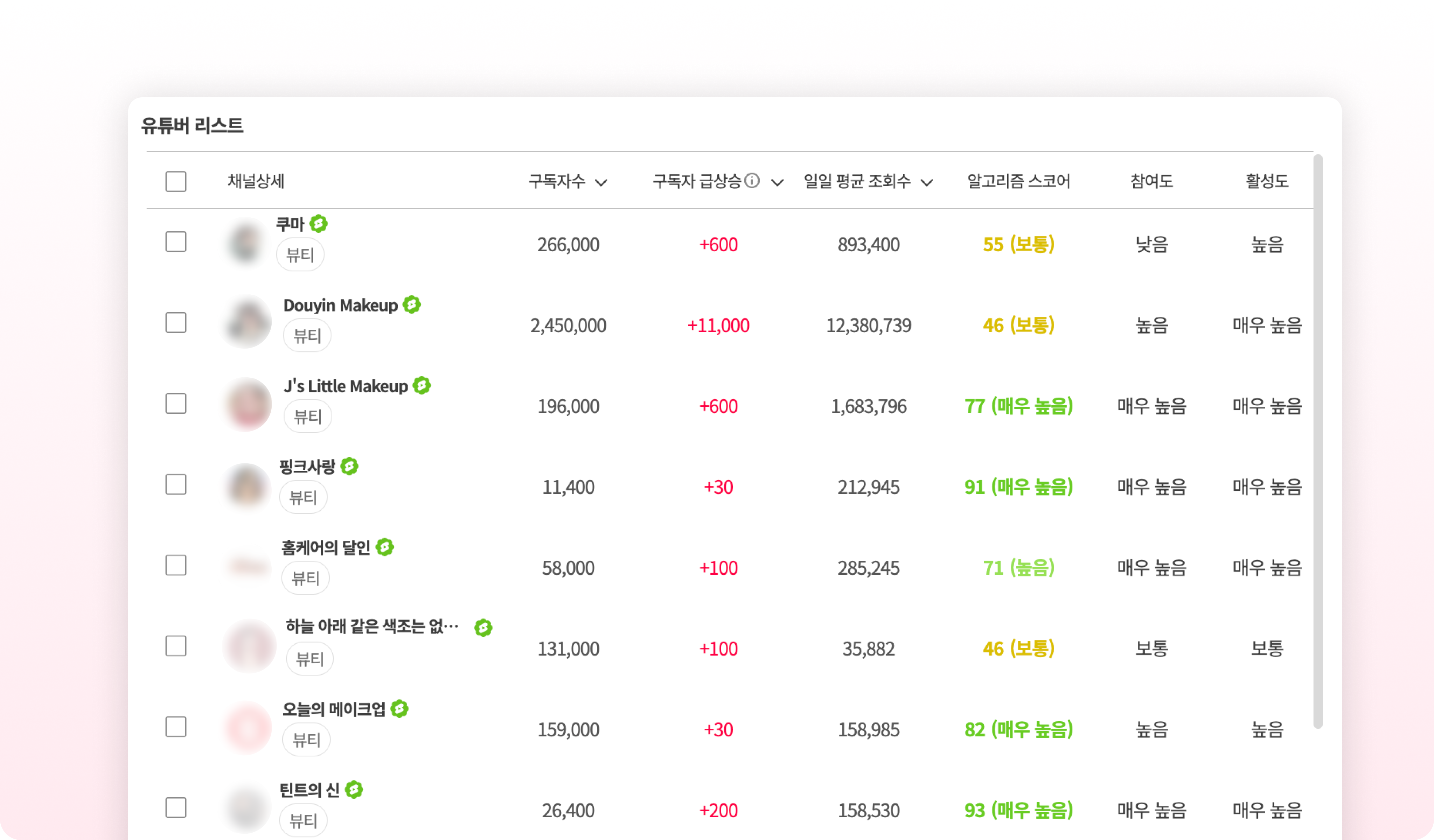Check the box for the 쿠마 row
Viewport: 1434px width, 840px height.
point(176,242)
